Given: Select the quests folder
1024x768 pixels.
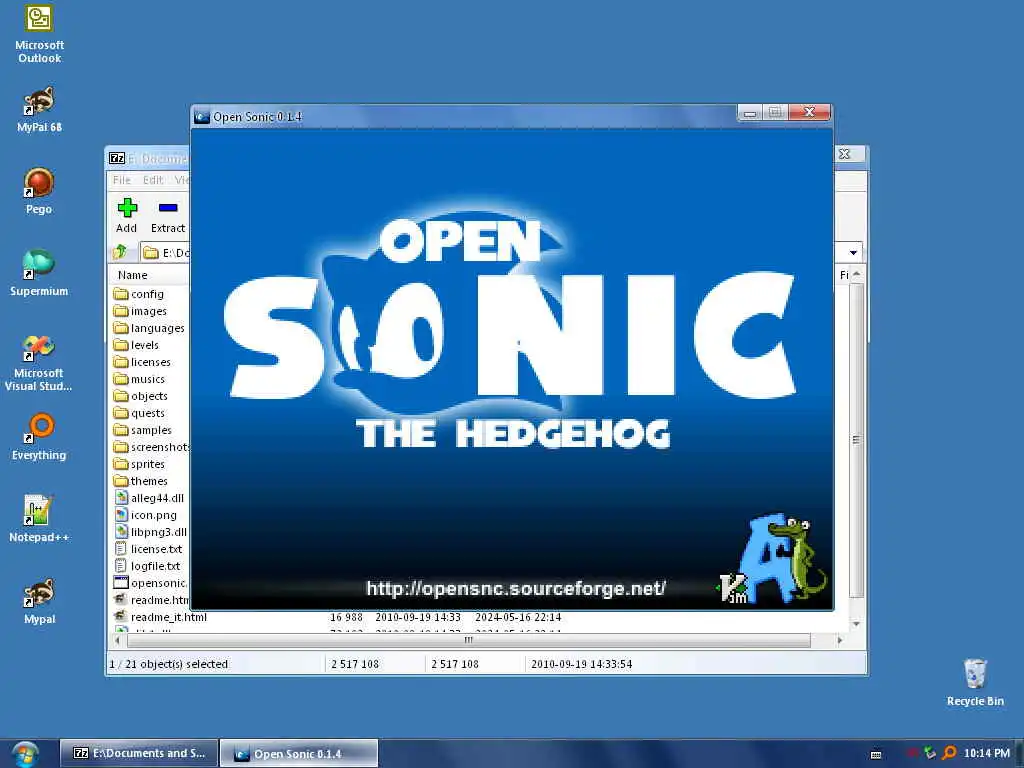Looking at the screenshot, I should pos(139,413).
